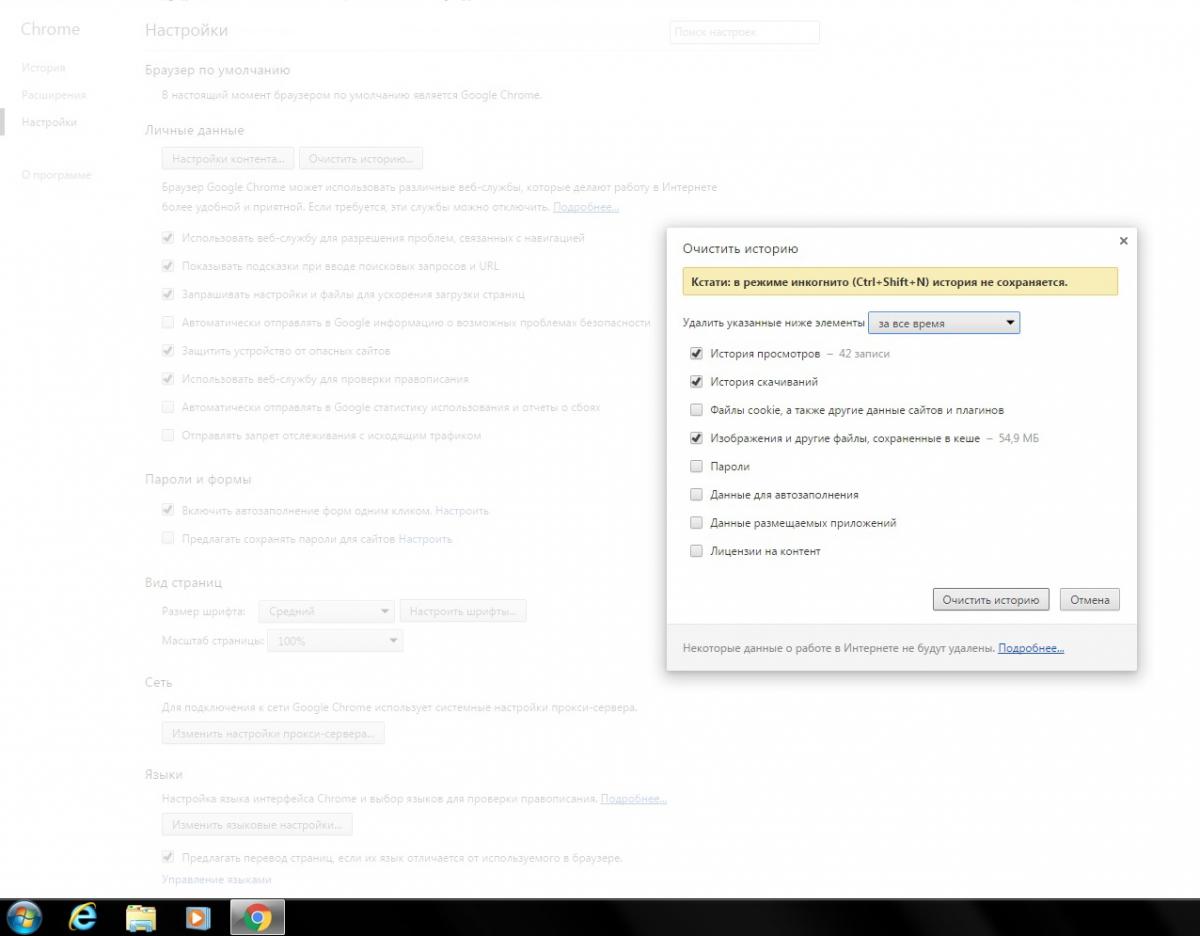Click the Windows Start button
The height and width of the screenshot is (936, 1200).
point(22,917)
